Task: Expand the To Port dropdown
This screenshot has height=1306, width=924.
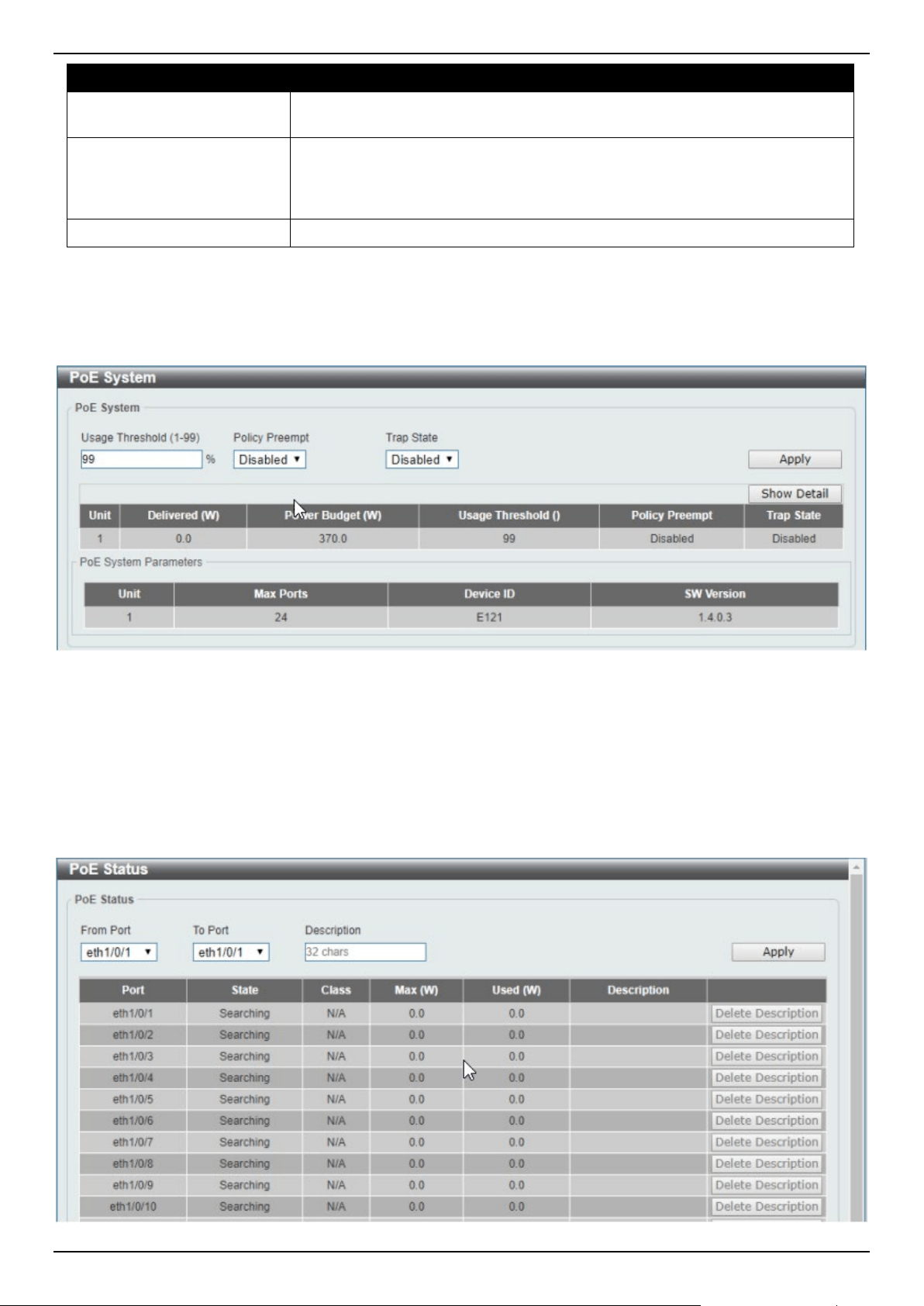Action: 231,952
